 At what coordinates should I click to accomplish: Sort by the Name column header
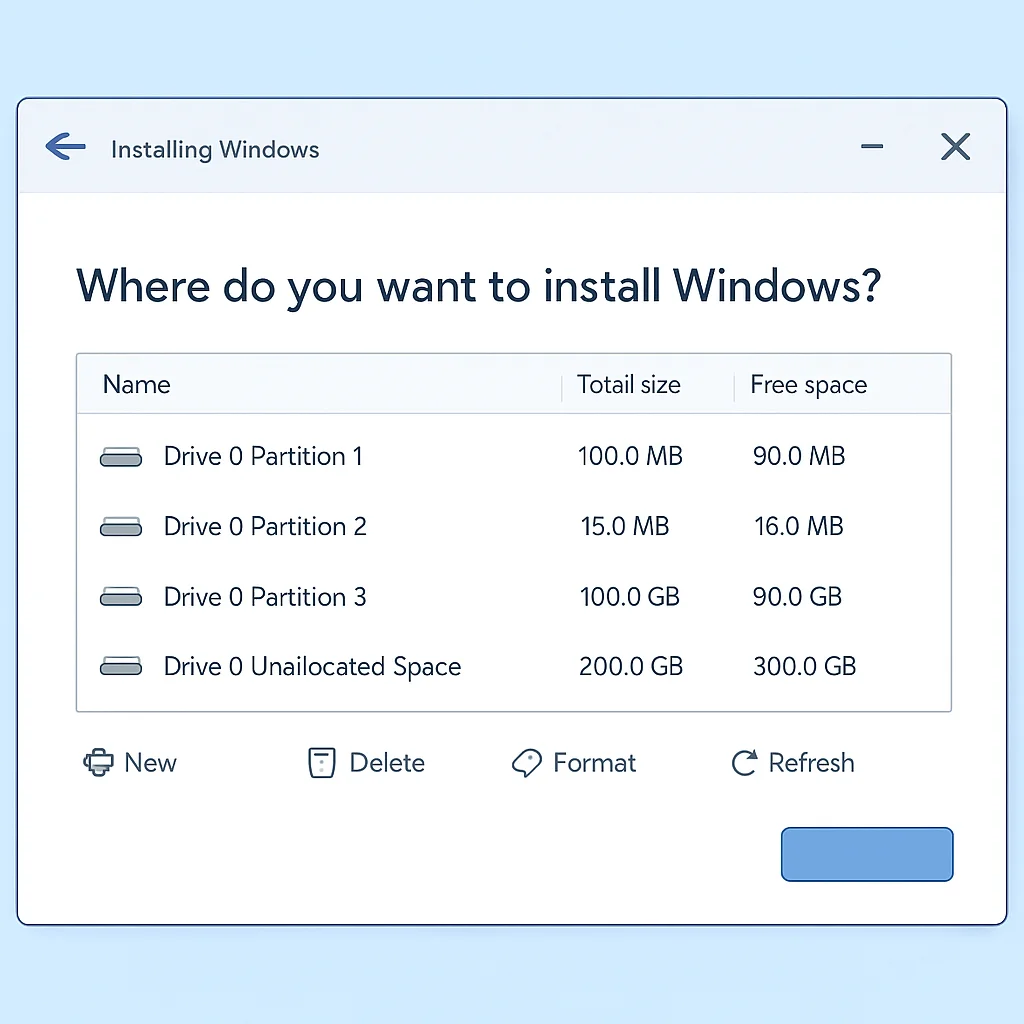[136, 385]
